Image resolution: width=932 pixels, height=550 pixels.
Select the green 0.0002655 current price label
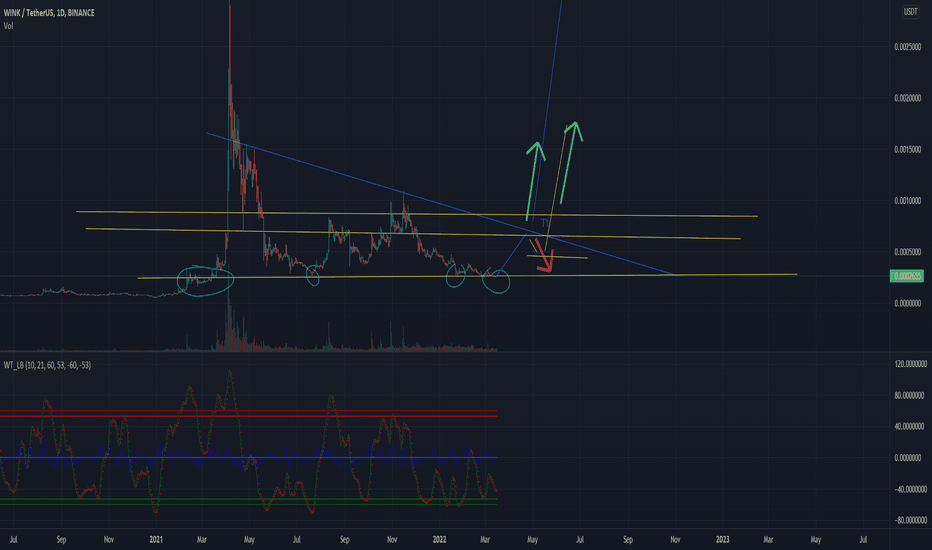906,276
